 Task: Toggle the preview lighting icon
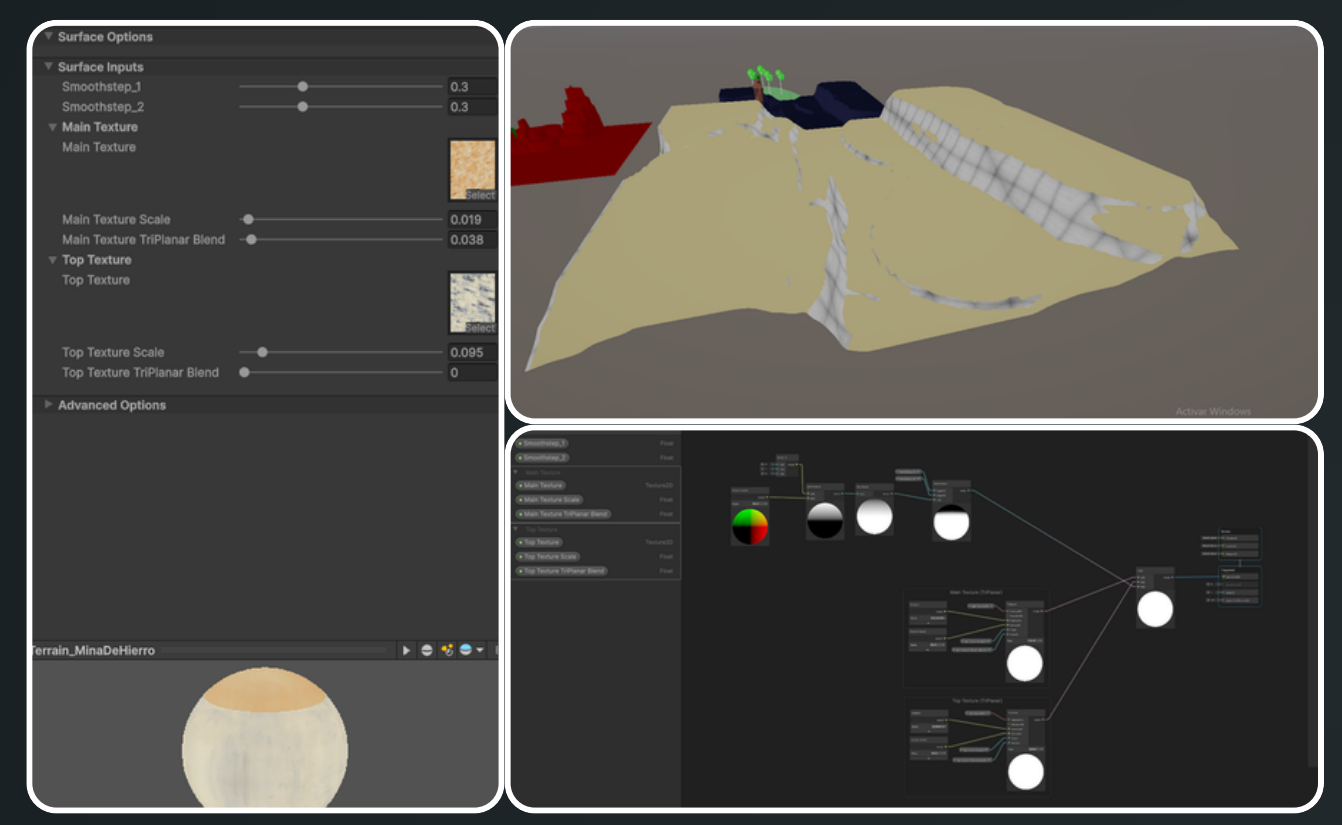tap(447, 650)
